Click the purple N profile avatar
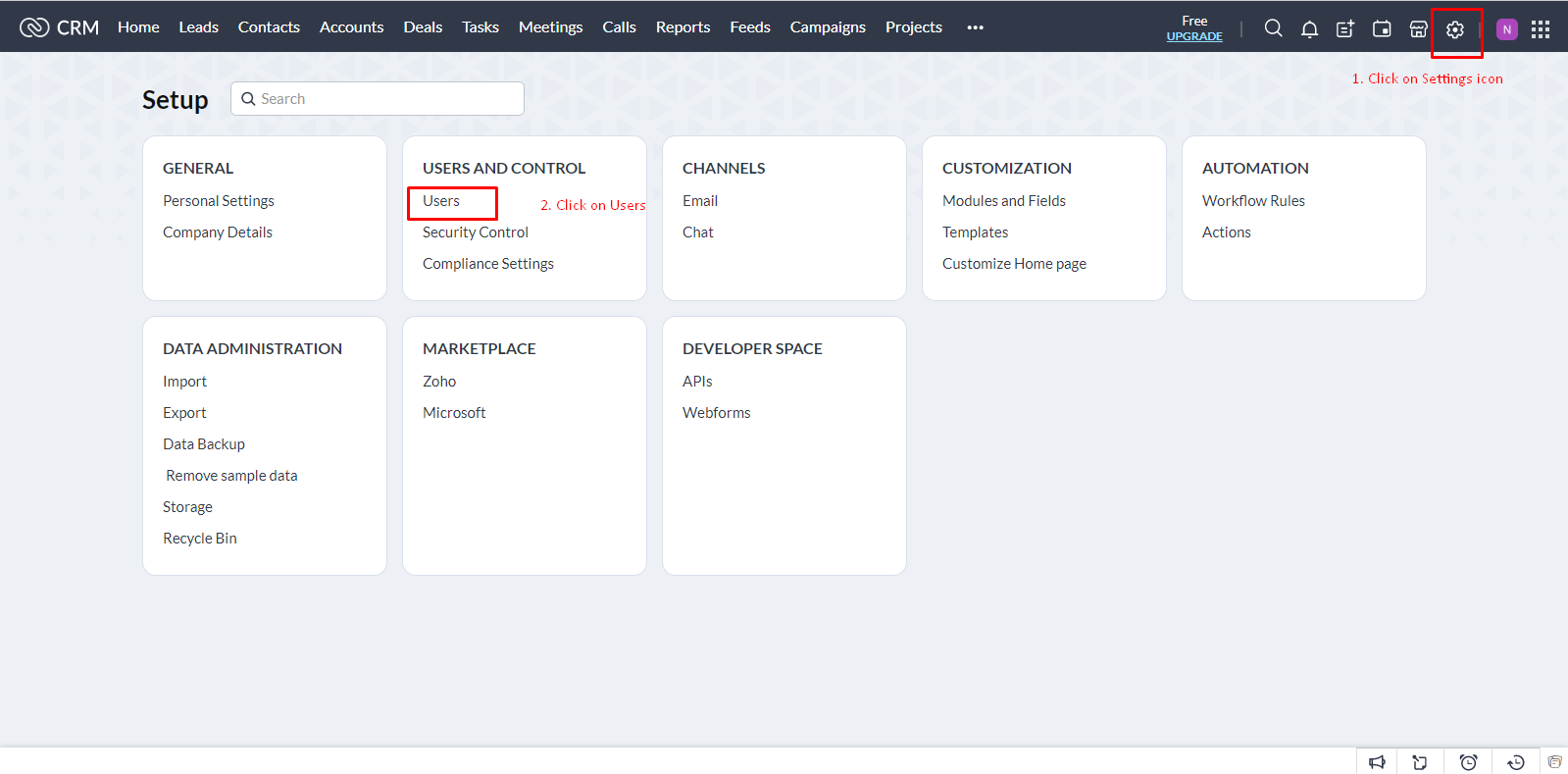Screen dimensions: 1568x774 1507,29
